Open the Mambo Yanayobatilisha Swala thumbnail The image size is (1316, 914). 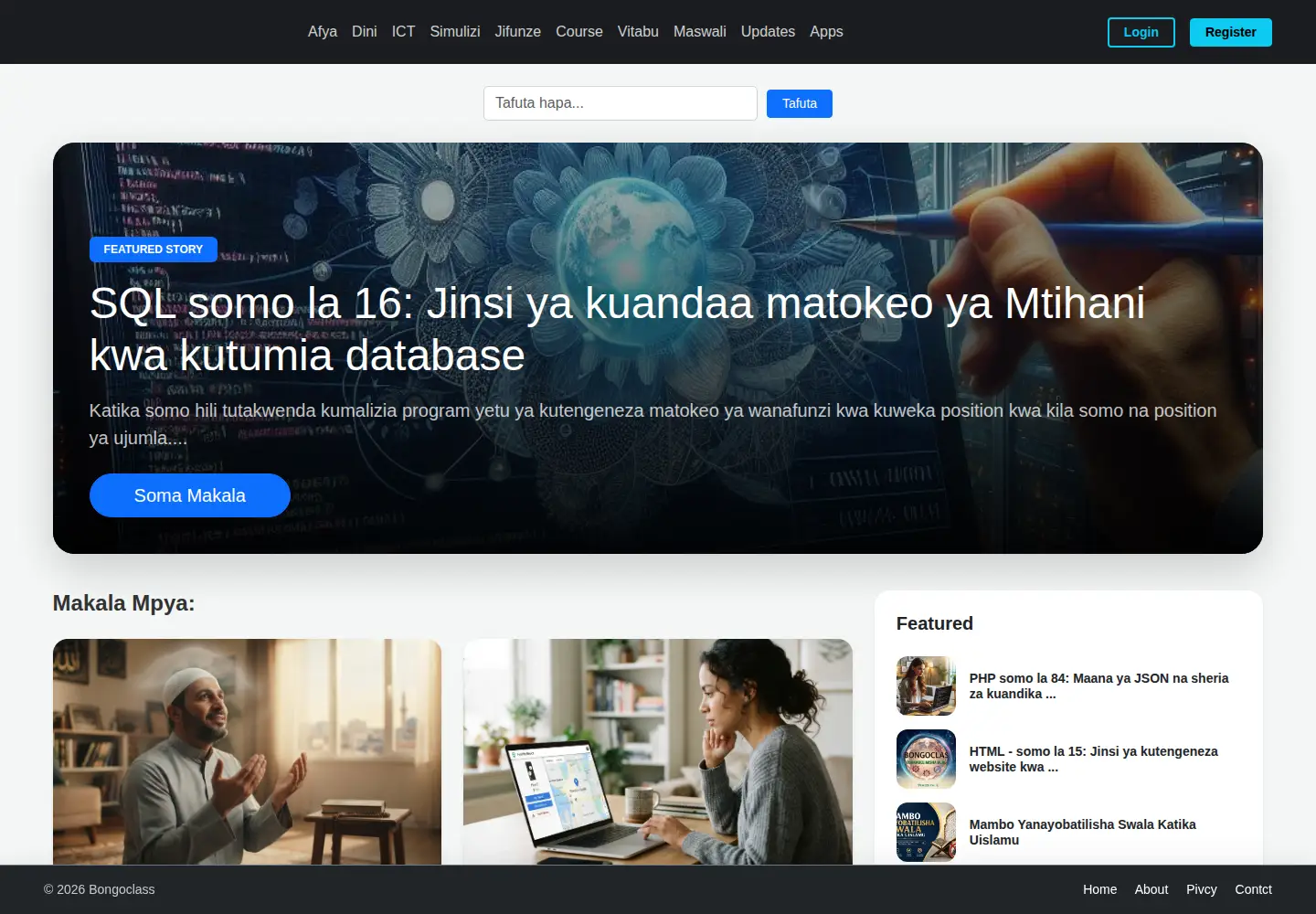tap(926, 832)
